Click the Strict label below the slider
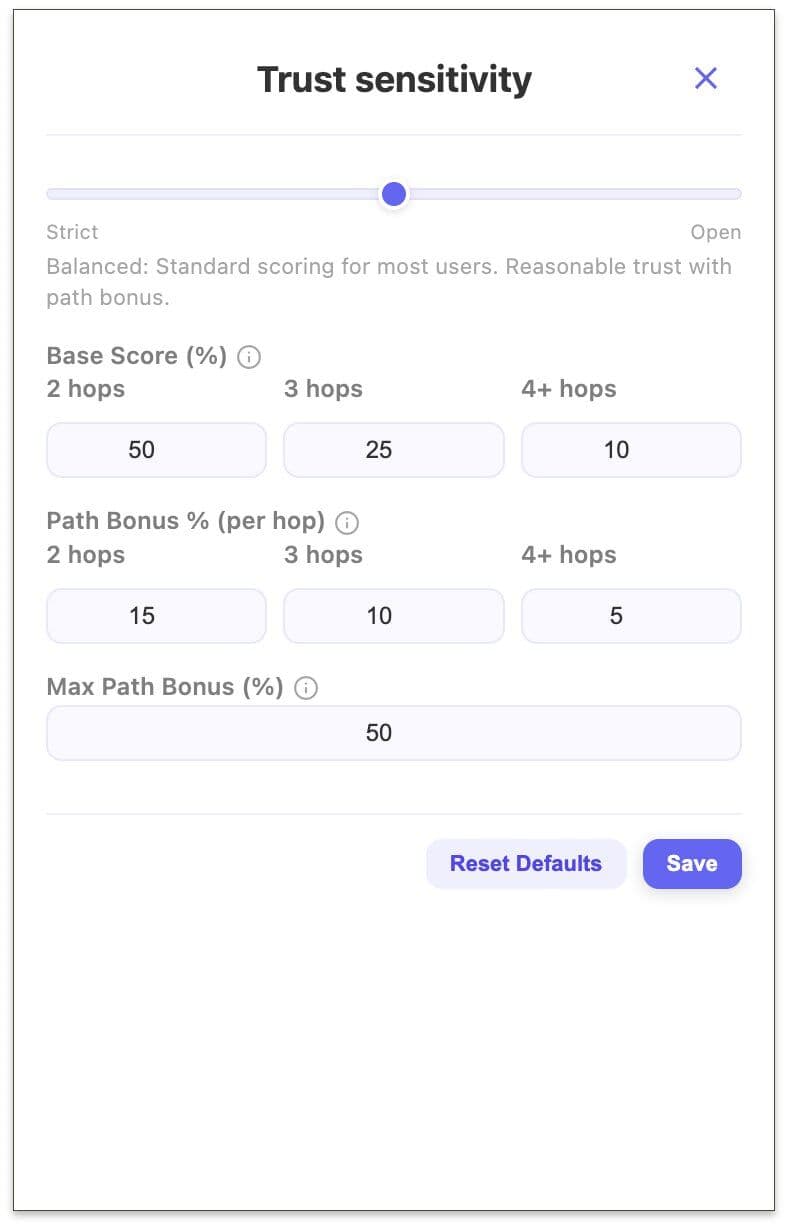 (x=71, y=232)
